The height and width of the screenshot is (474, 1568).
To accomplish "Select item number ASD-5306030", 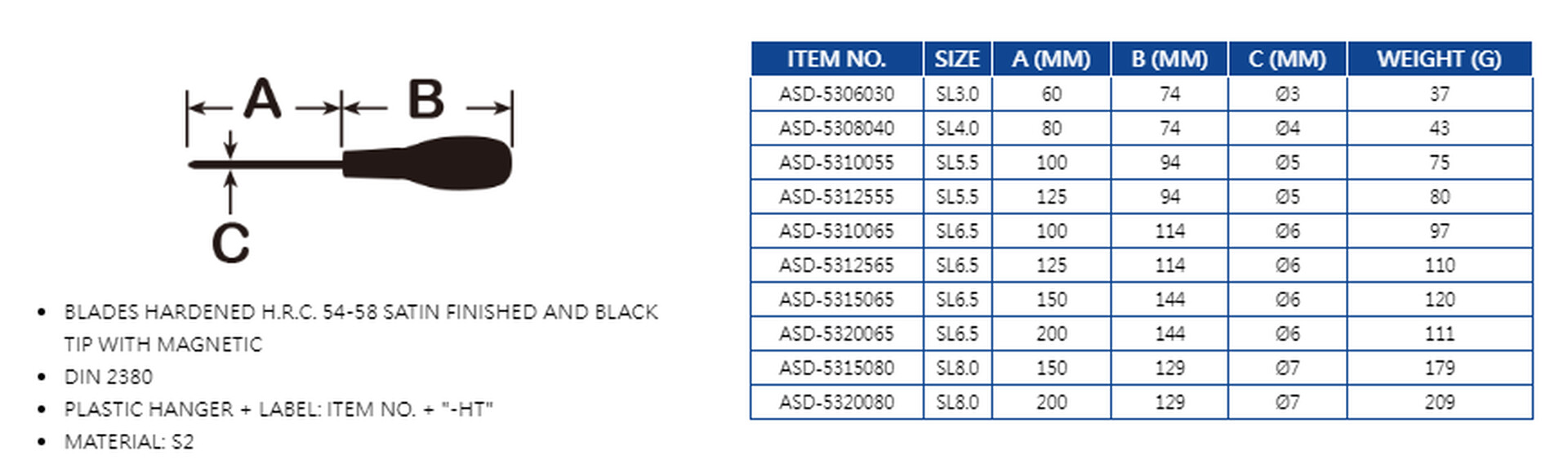I will [x=836, y=94].
